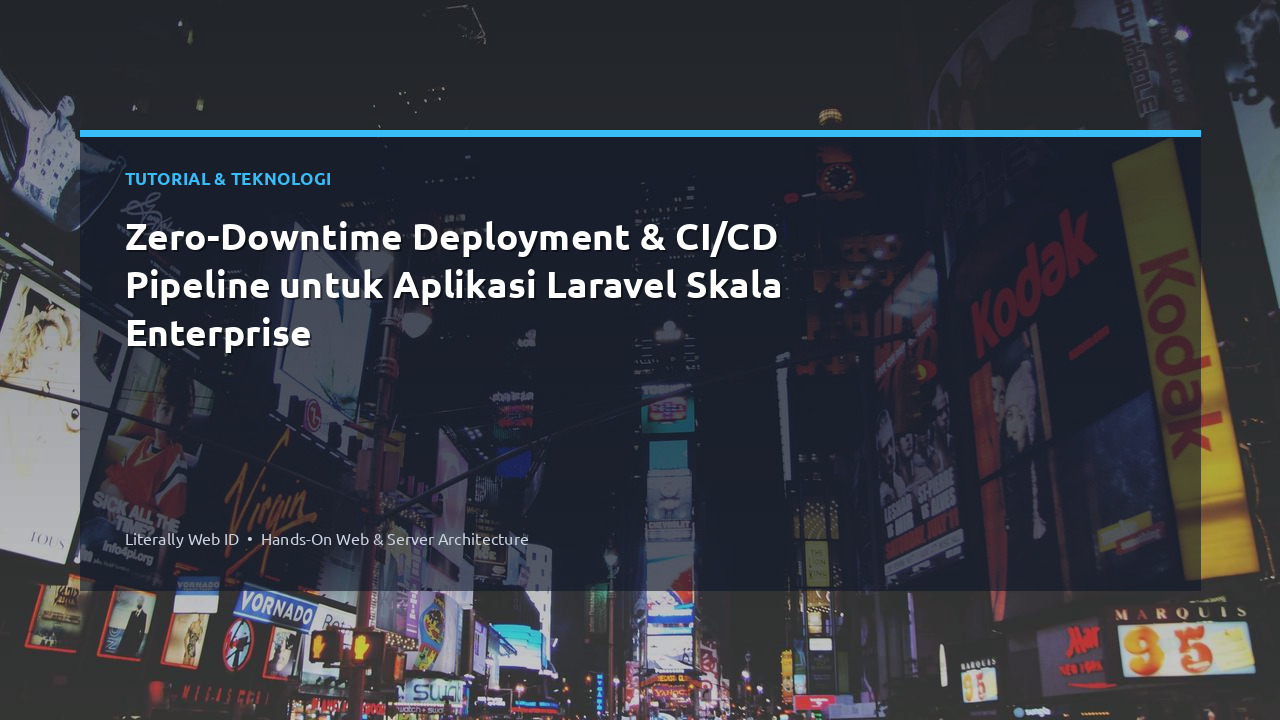The image size is (1280, 720).
Task: Click the Hands-On Web & Server Architecture tagline
Action: coord(395,539)
